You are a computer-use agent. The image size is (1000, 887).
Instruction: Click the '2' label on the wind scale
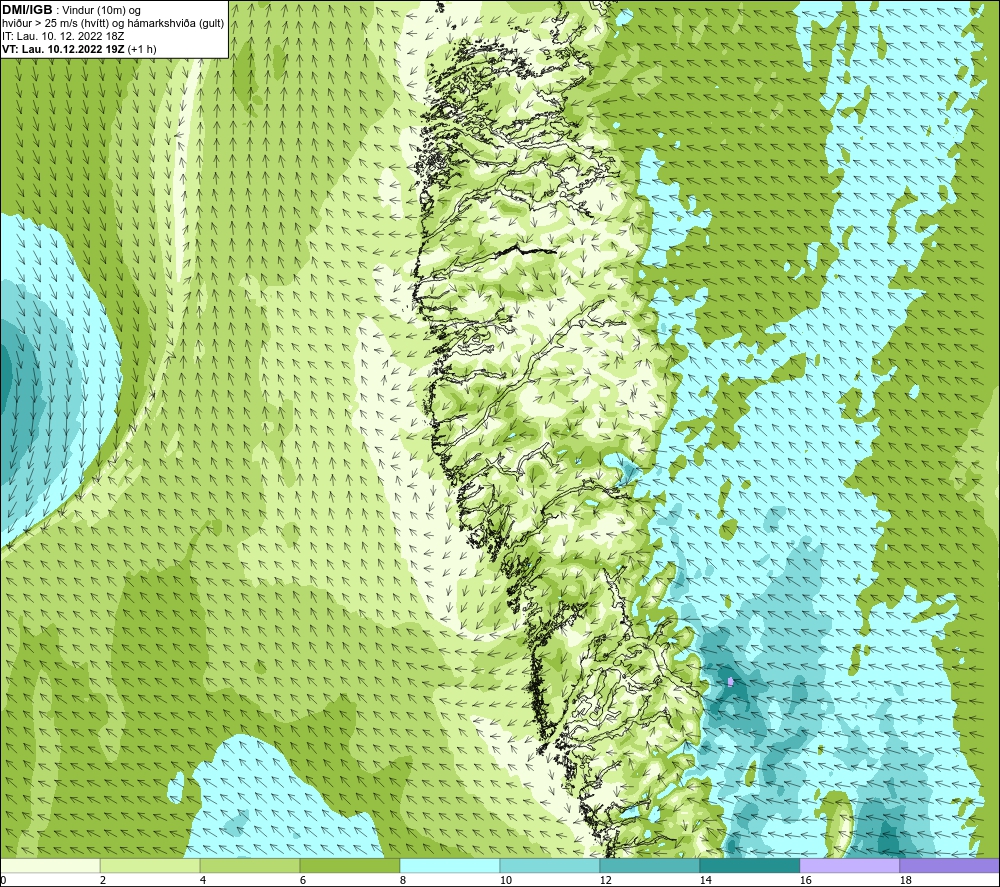(x=103, y=880)
